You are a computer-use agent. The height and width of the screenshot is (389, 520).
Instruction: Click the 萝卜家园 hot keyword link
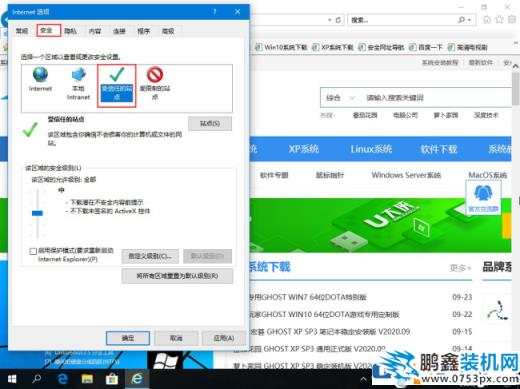click(x=446, y=116)
